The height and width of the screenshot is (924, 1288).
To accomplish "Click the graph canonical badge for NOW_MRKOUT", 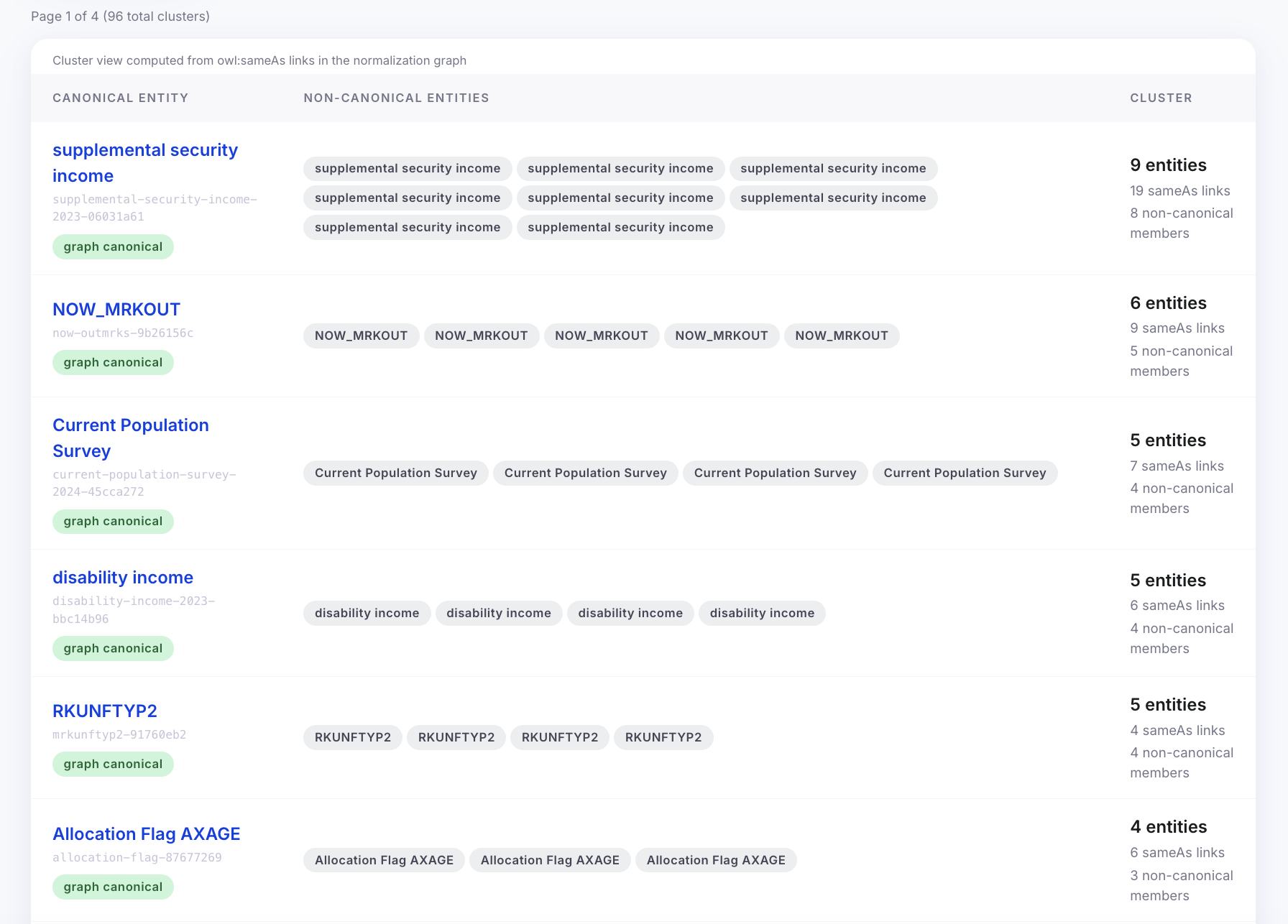I will 112,362.
